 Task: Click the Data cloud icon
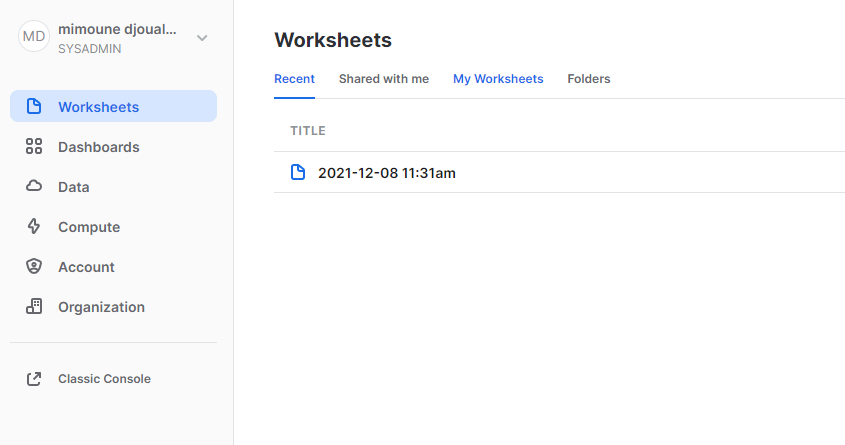click(x=34, y=187)
